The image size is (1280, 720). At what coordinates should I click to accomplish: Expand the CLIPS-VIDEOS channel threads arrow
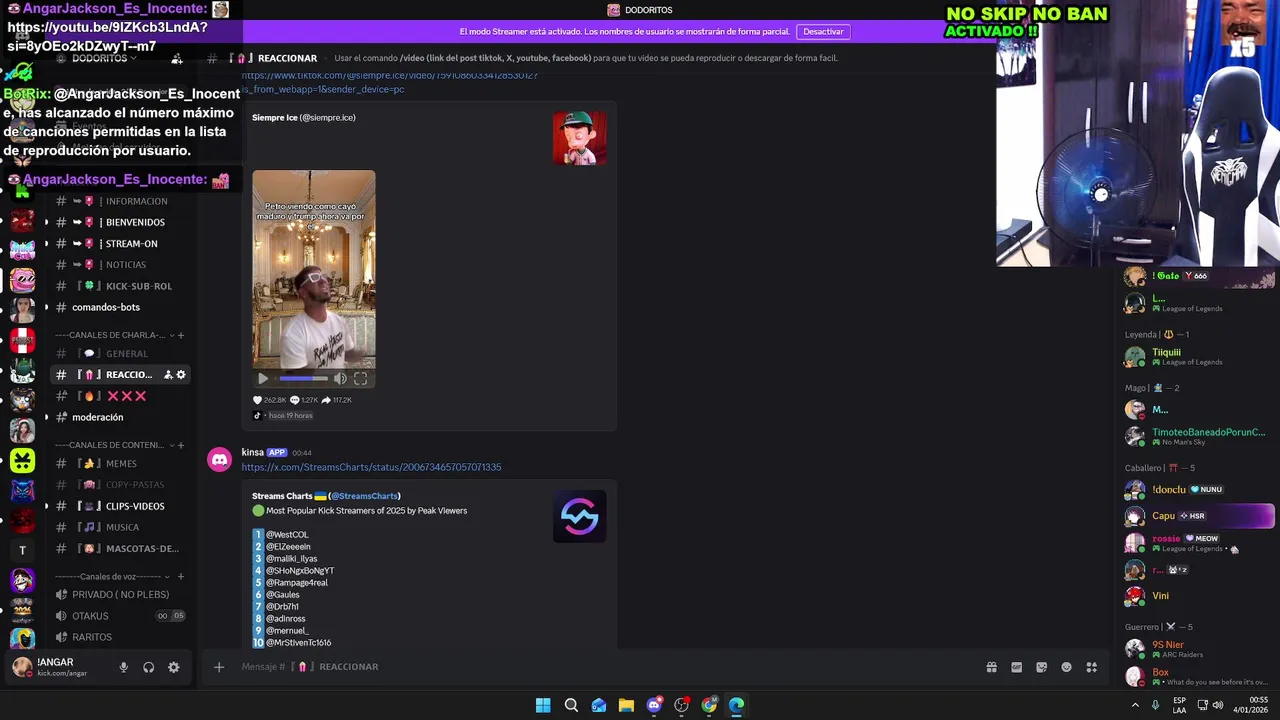(x=46, y=506)
